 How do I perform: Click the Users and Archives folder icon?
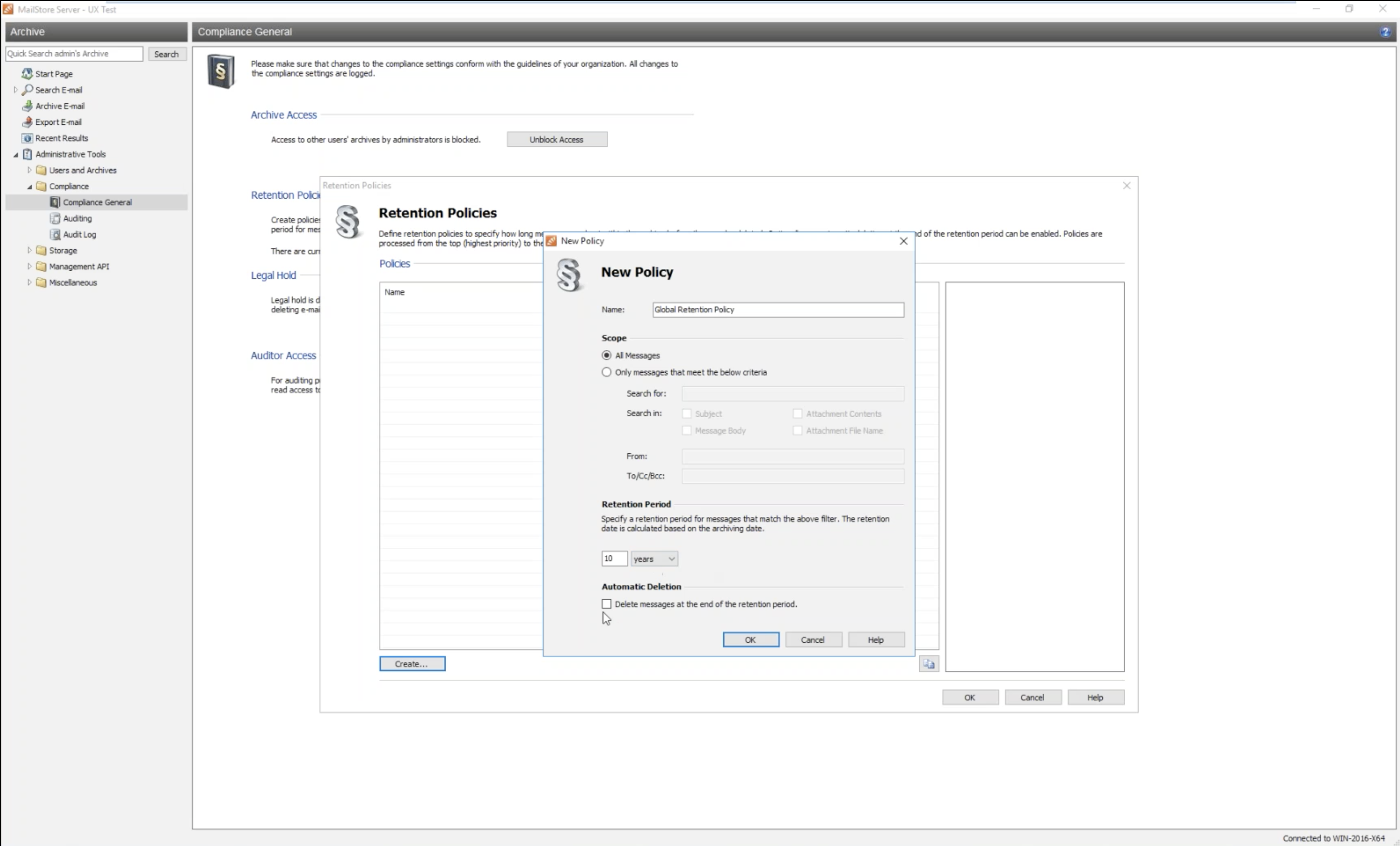point(41,170)
